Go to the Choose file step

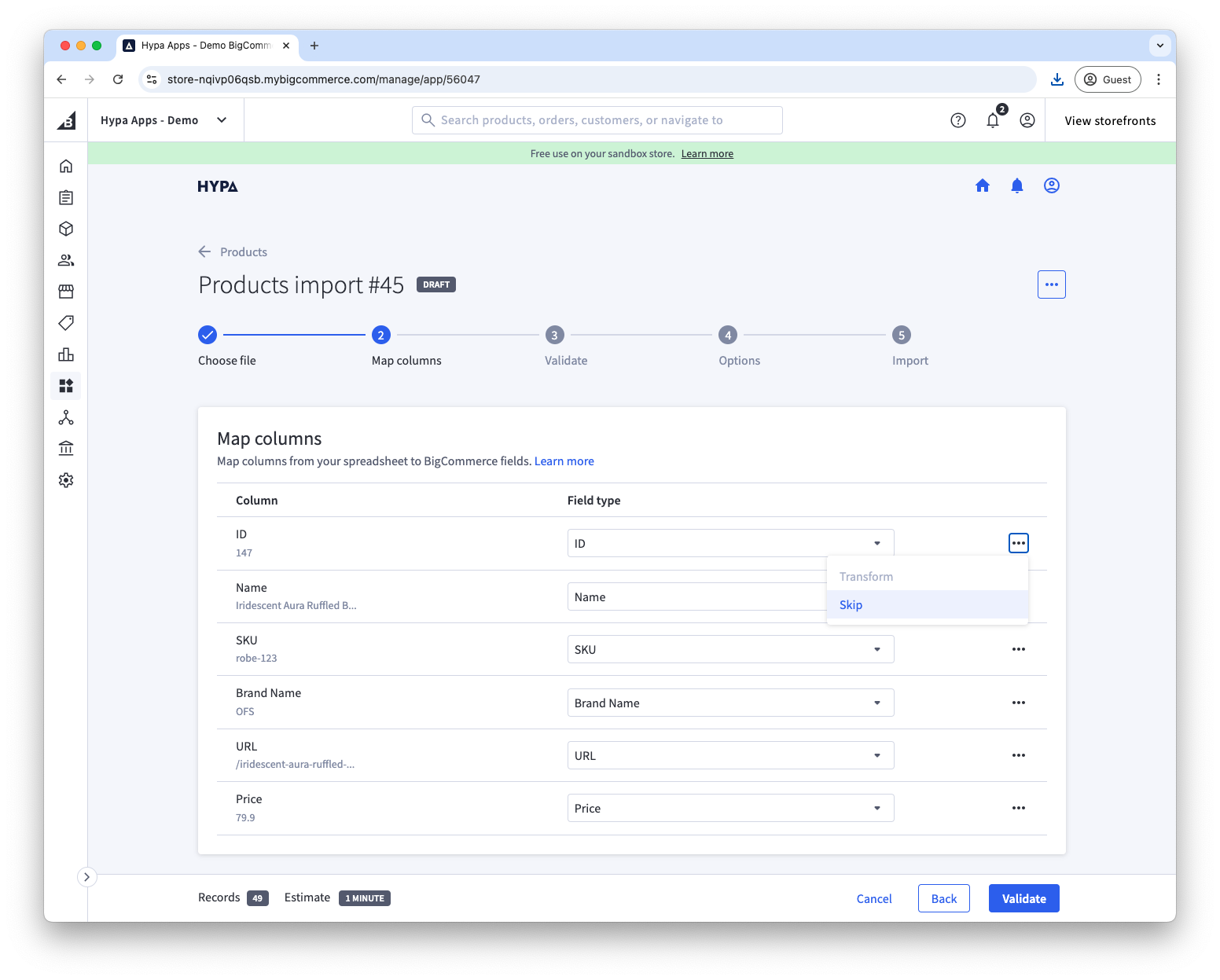(x=208, y=336)
